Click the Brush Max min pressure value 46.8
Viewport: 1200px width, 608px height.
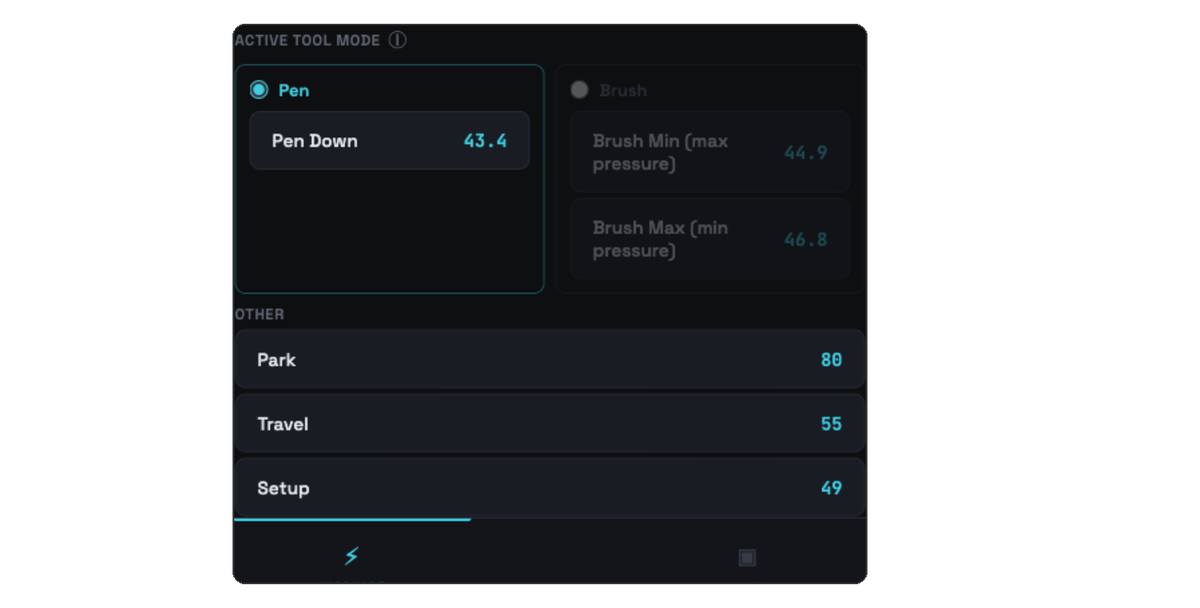[805, 239]
